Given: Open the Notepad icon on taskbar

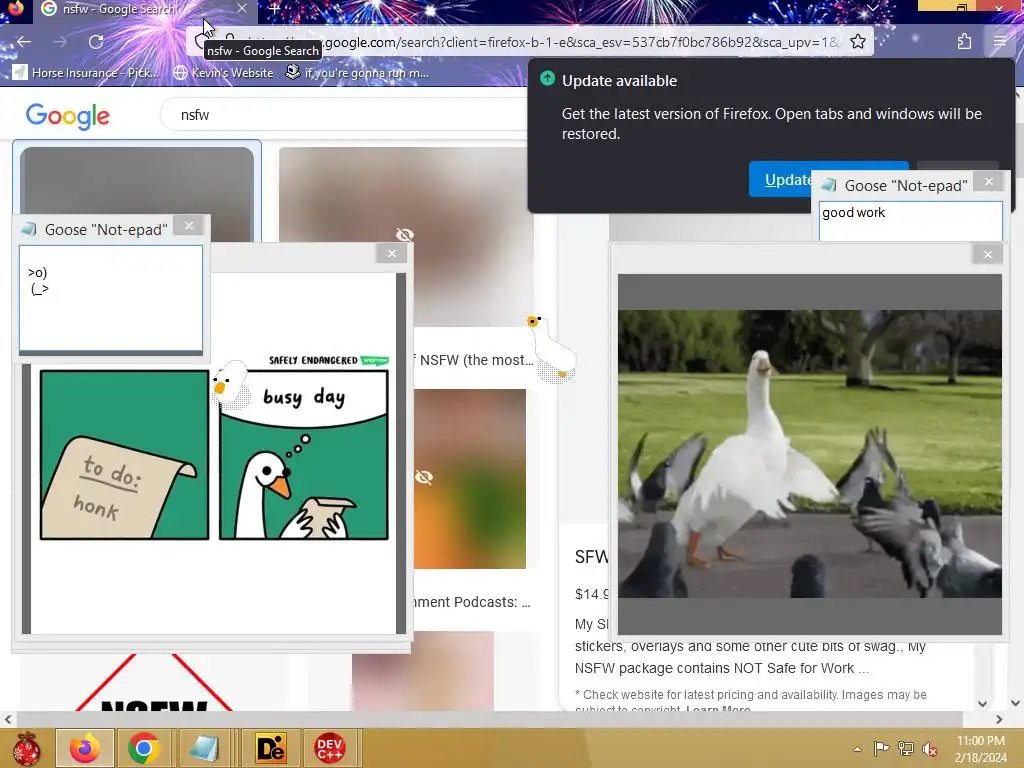Looking at the screenshot, I should pos(204,748).
